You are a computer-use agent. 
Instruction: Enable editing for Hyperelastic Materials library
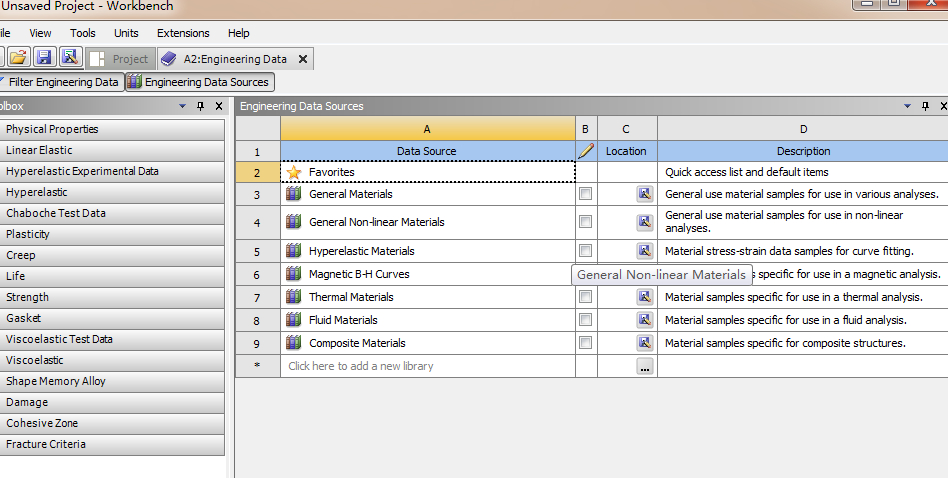tap(585, 251)
